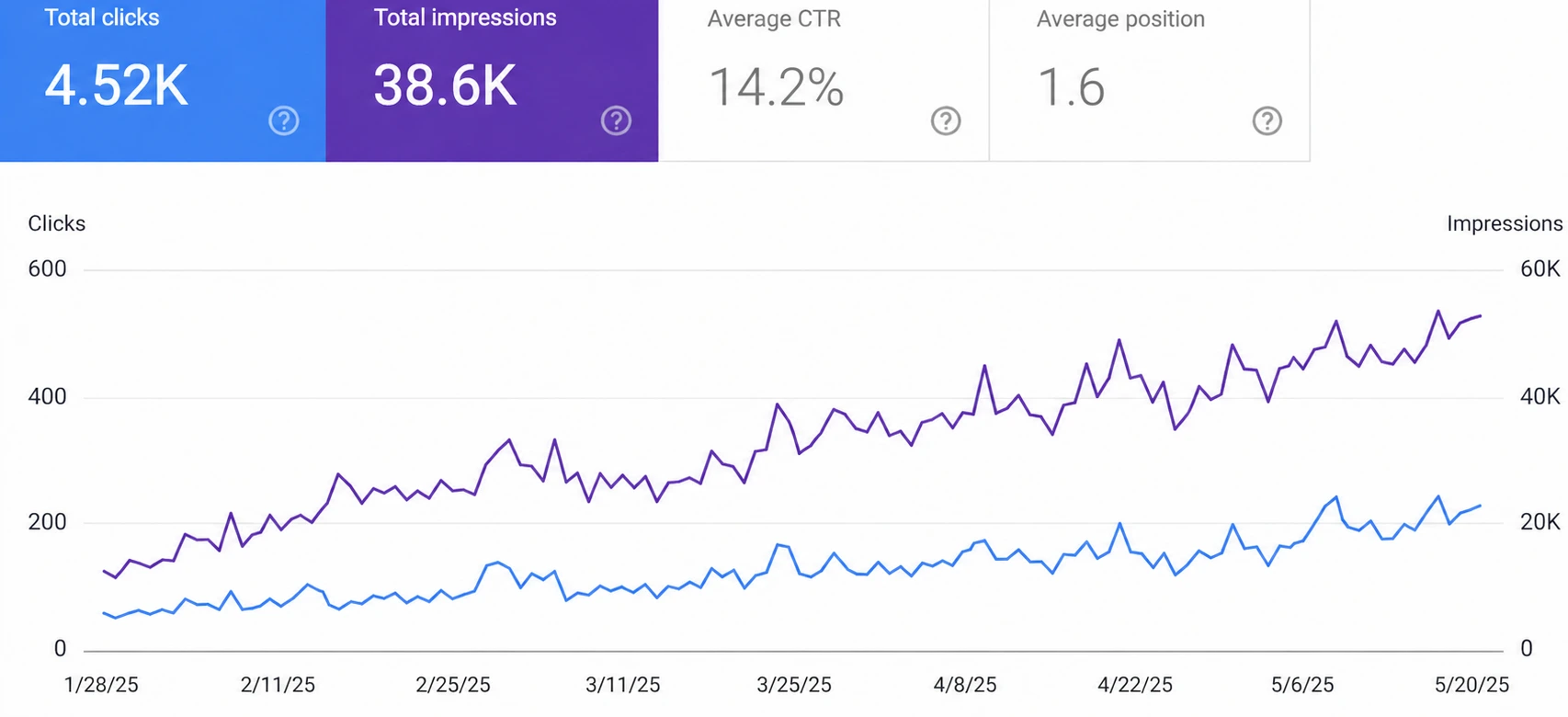Click the 40K impressions axis tick
This screenshot has height=717, width=1568.
[1540, 396]
